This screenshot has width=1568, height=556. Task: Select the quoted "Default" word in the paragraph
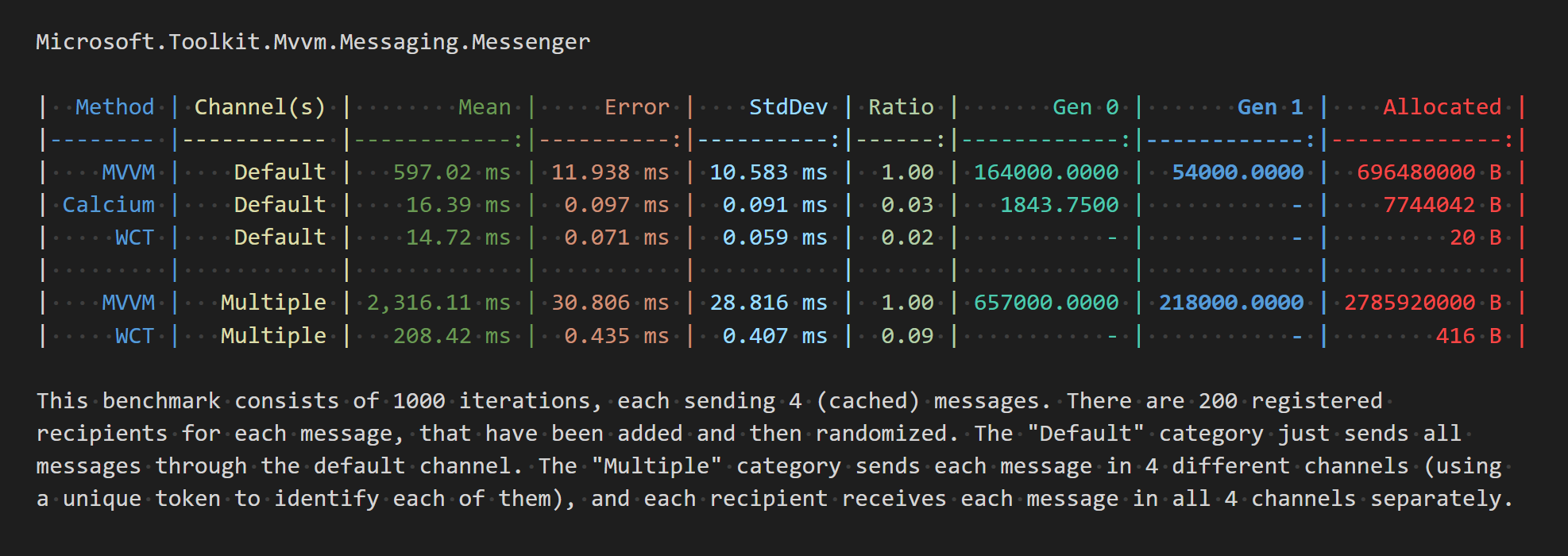(1086, 434)
